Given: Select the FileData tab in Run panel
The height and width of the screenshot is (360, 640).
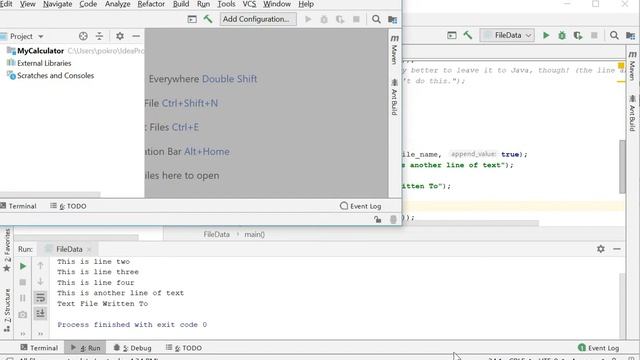Looking at the screenshot, I should (x=69, y=249).
